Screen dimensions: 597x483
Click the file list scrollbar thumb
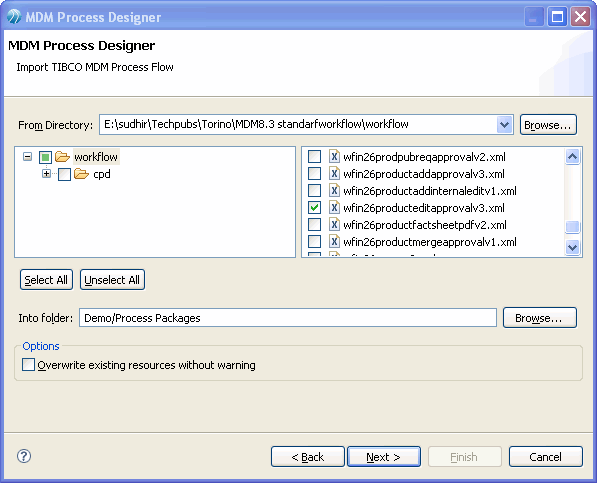[x=573, y=226]
